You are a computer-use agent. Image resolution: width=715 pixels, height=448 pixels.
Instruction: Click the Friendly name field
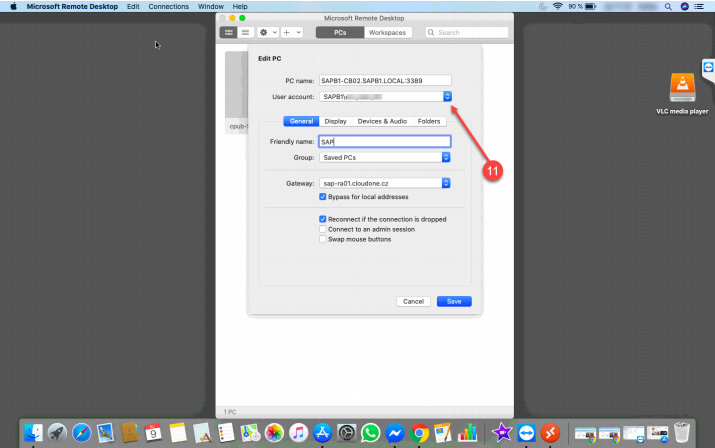click(x=385, y=141)
